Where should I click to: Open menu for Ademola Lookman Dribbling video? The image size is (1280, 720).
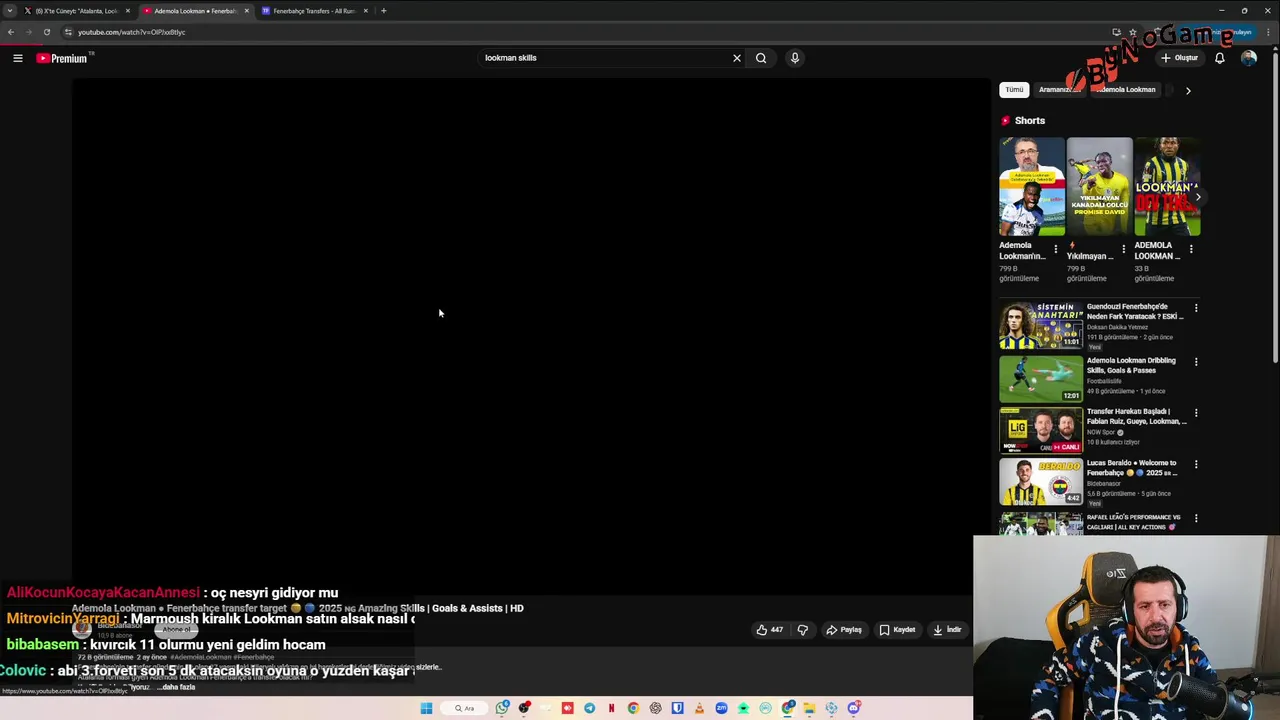pos(1196,362)
